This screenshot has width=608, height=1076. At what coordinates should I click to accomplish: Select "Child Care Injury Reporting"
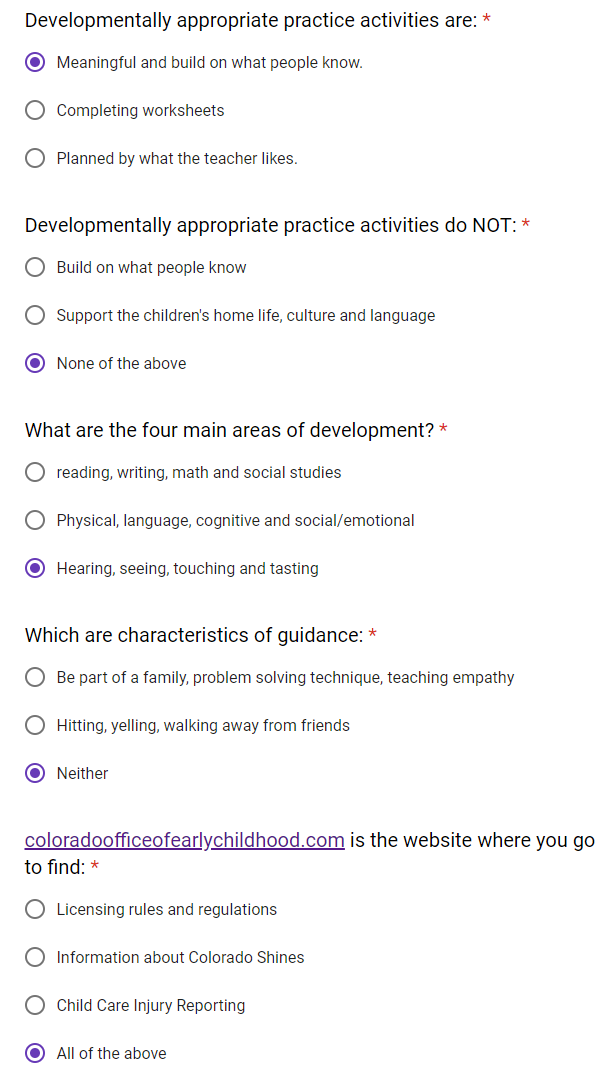pyautogui.click(x=35, y=1005)
